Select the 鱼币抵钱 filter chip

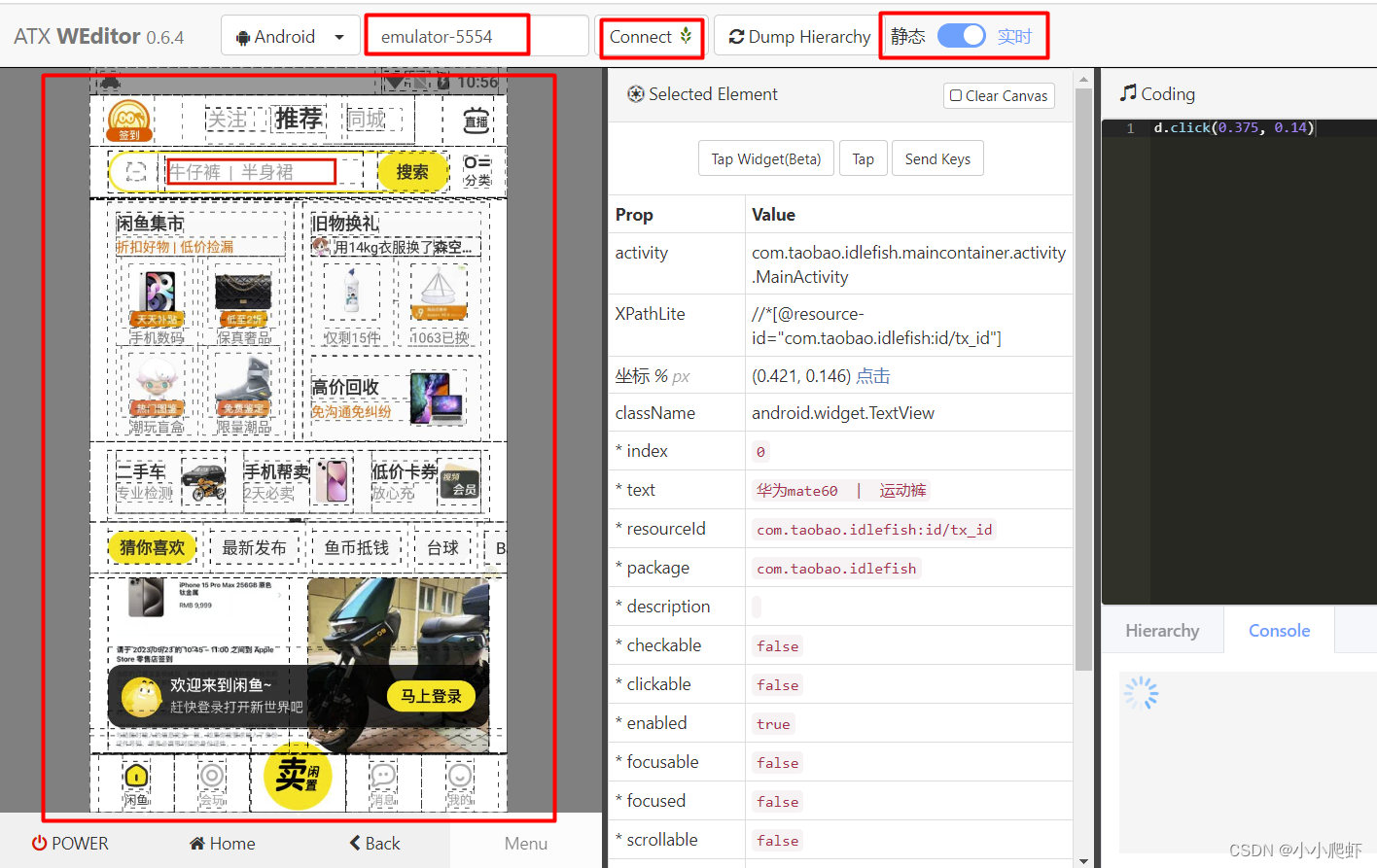(x=357, y=548)
